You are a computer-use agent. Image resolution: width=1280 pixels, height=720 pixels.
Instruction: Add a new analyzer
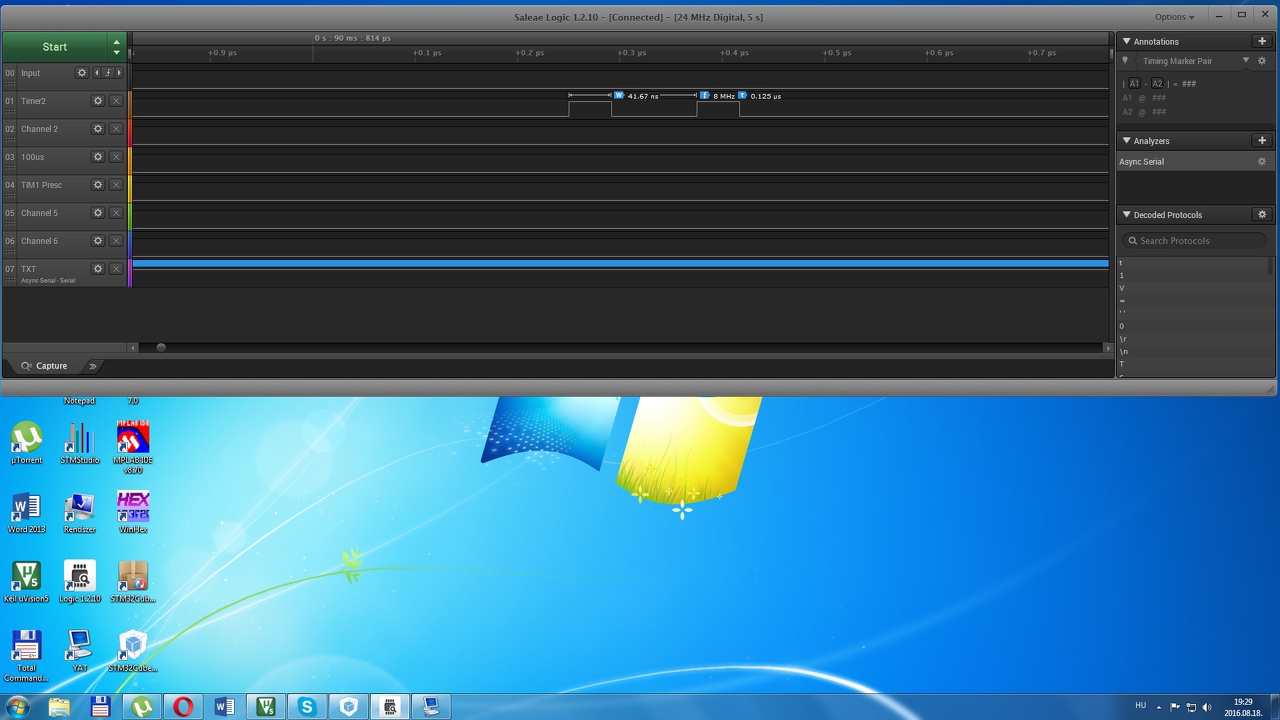pos(1262,141)
